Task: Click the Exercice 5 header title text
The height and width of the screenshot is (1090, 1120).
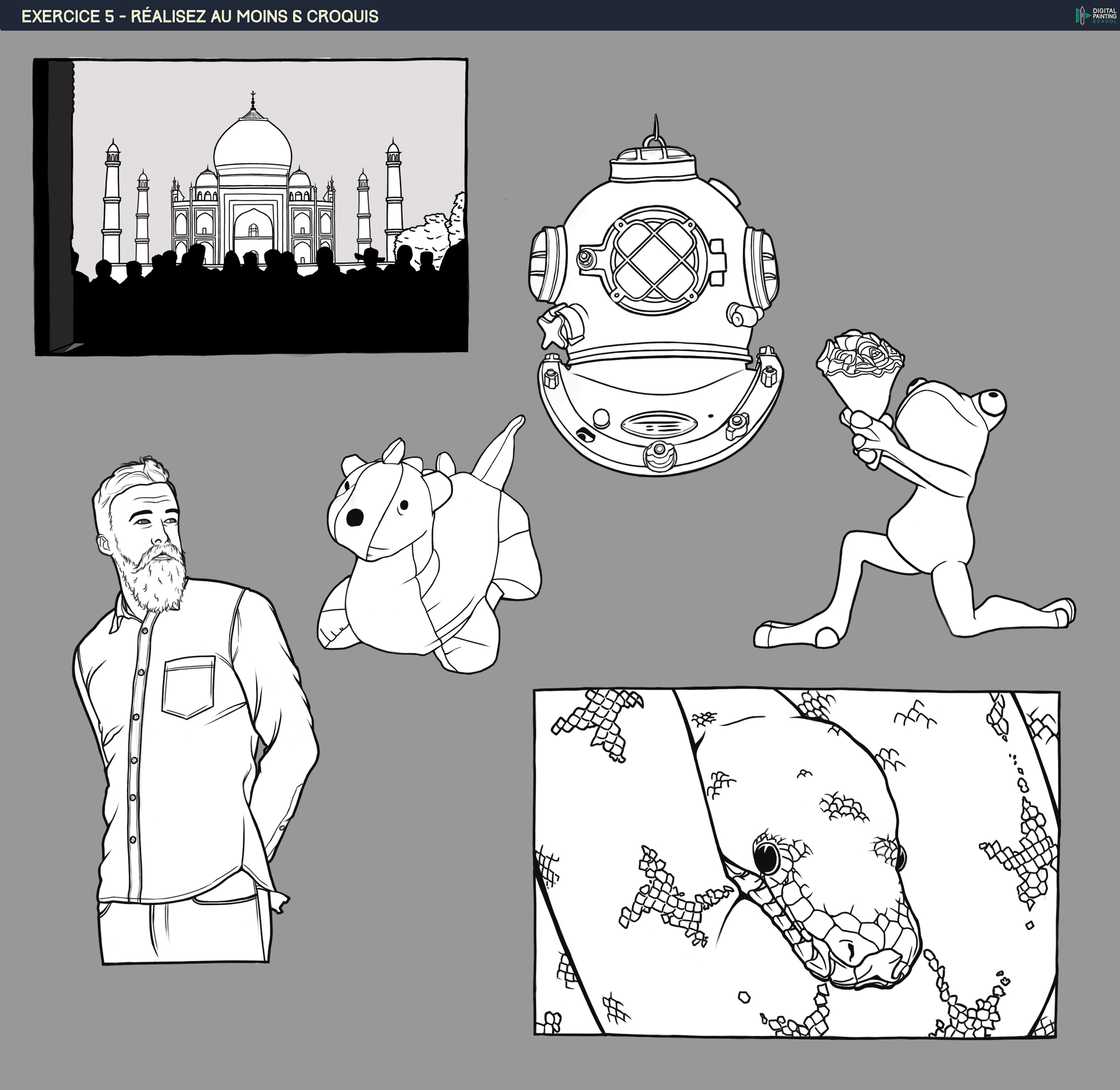Action: [200, 16]
